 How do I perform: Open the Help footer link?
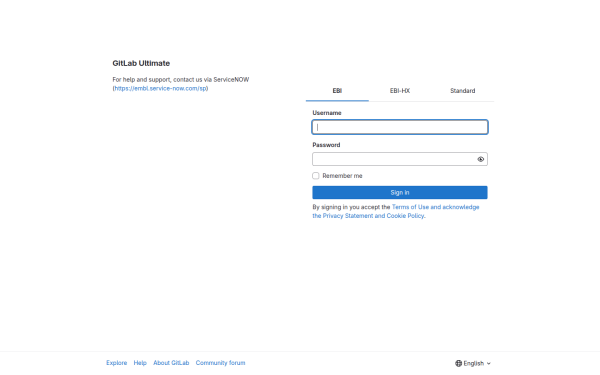click(x=140, y=363)
